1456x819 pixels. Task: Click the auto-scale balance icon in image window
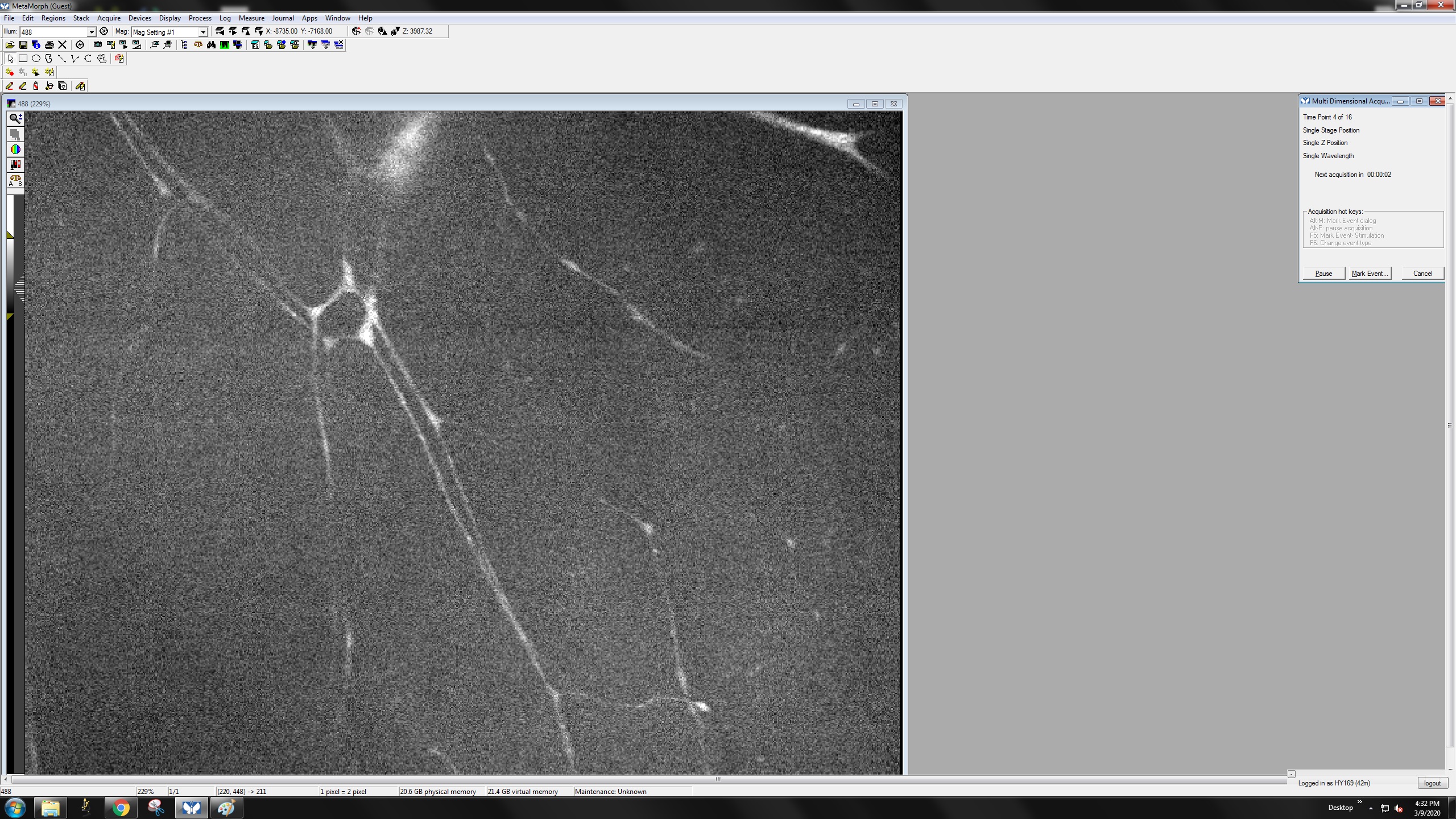[15, 180]
